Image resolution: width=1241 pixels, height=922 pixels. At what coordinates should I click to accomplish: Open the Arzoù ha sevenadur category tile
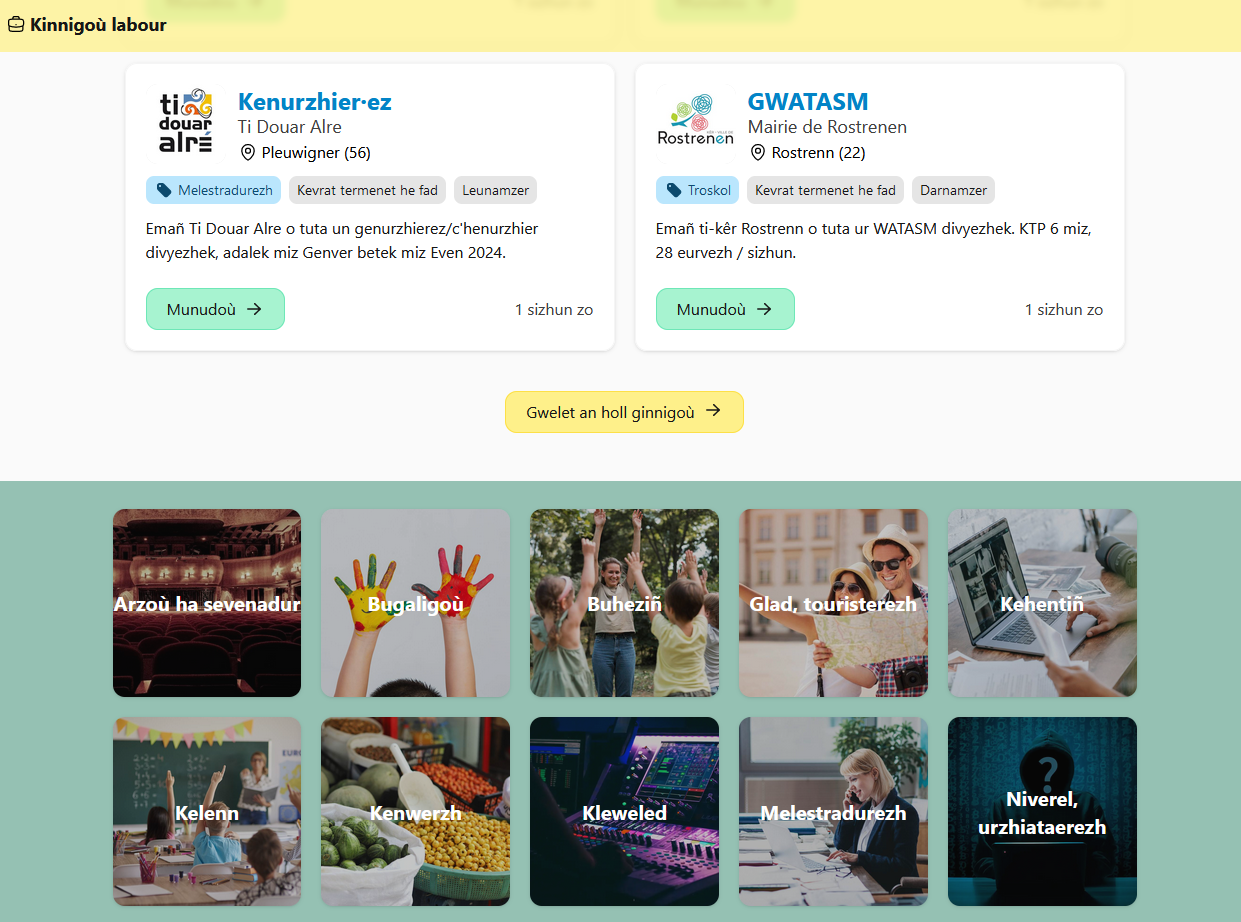point(207,603)
